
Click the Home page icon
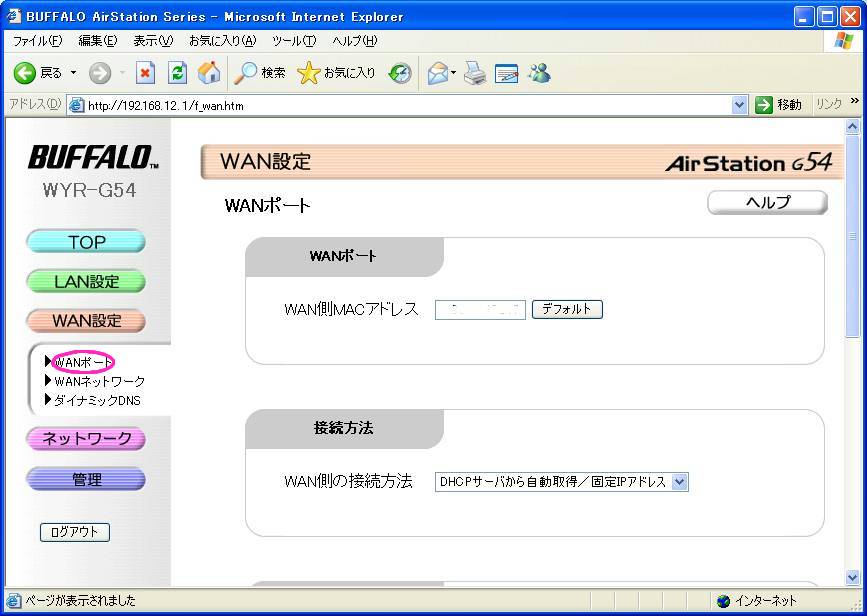209,73
